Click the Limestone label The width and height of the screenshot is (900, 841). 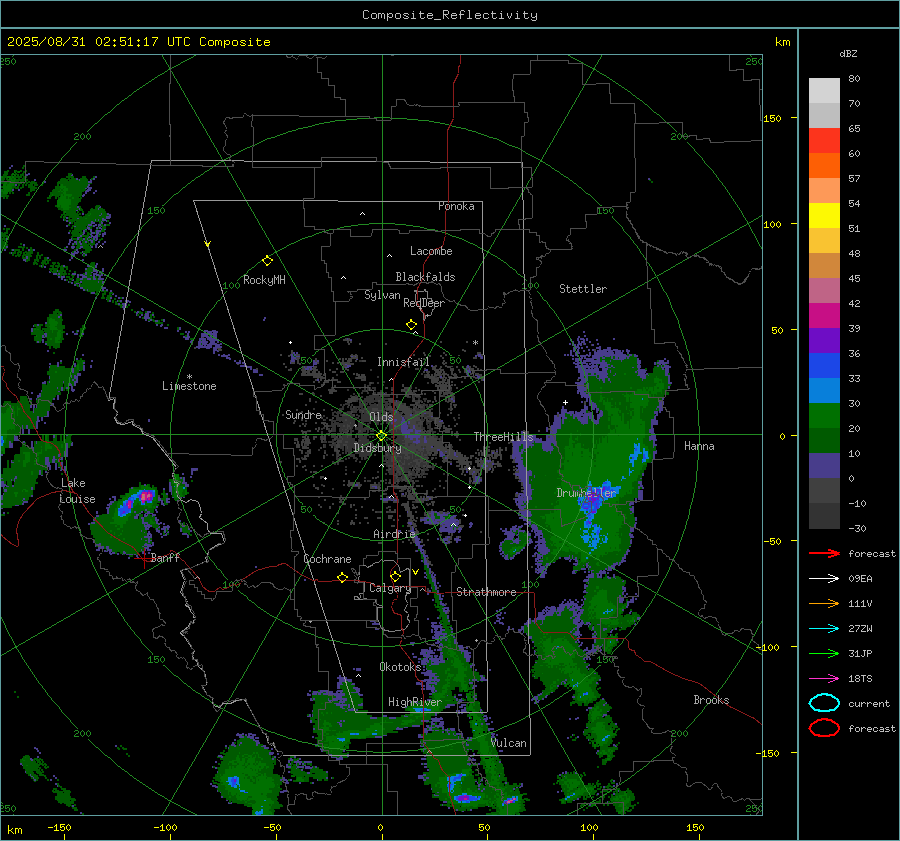tap(189, 386)
